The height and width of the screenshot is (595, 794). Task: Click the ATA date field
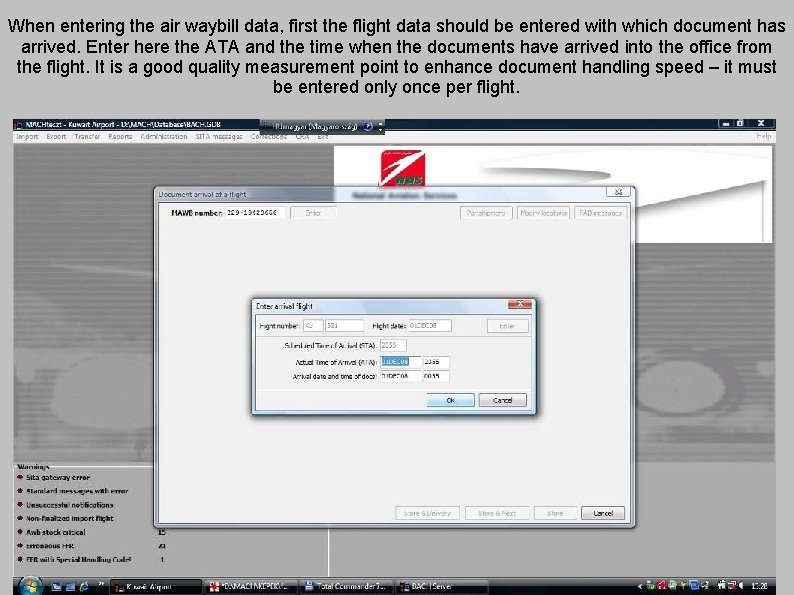(401, 362)
